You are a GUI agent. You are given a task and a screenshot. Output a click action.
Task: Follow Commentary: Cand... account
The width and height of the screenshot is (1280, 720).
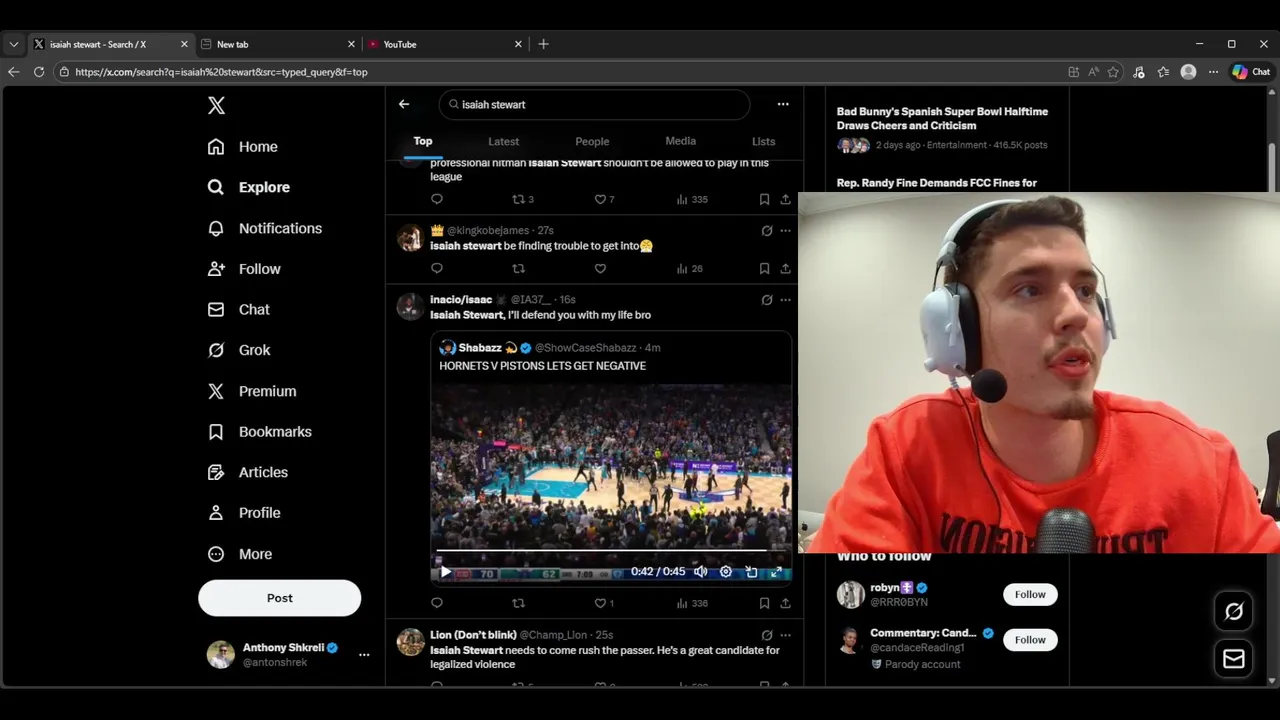[x=1030, y=640]
